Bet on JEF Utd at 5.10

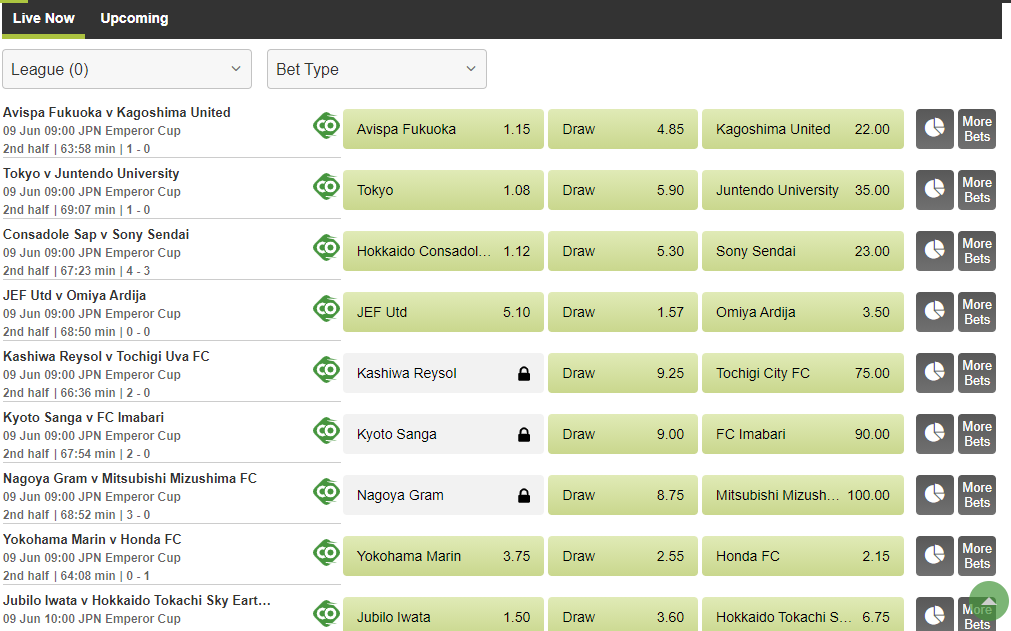click(443, 312)
